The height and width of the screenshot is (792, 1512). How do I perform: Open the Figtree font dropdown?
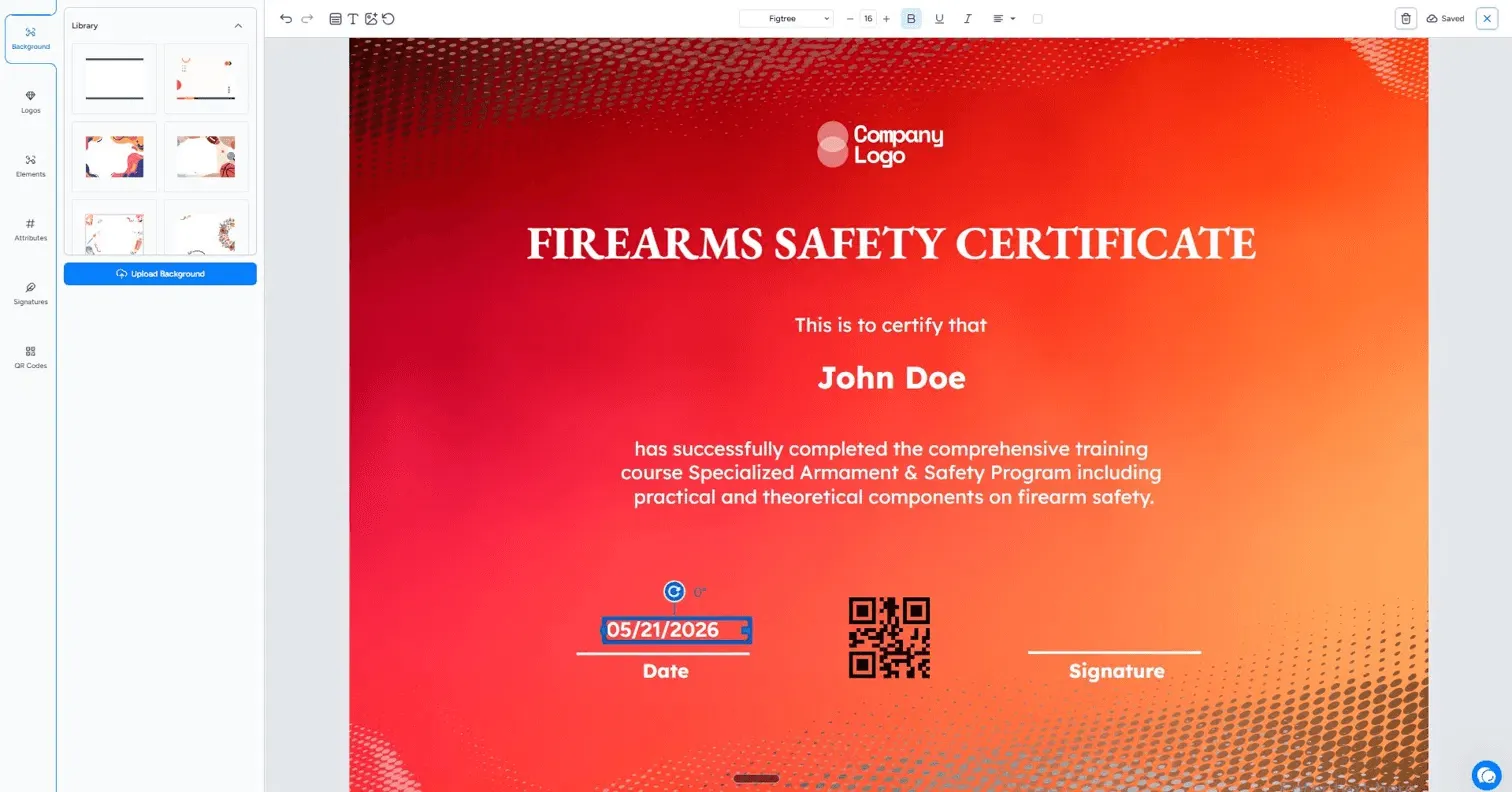pyautogui.click(x=787, y=19)
